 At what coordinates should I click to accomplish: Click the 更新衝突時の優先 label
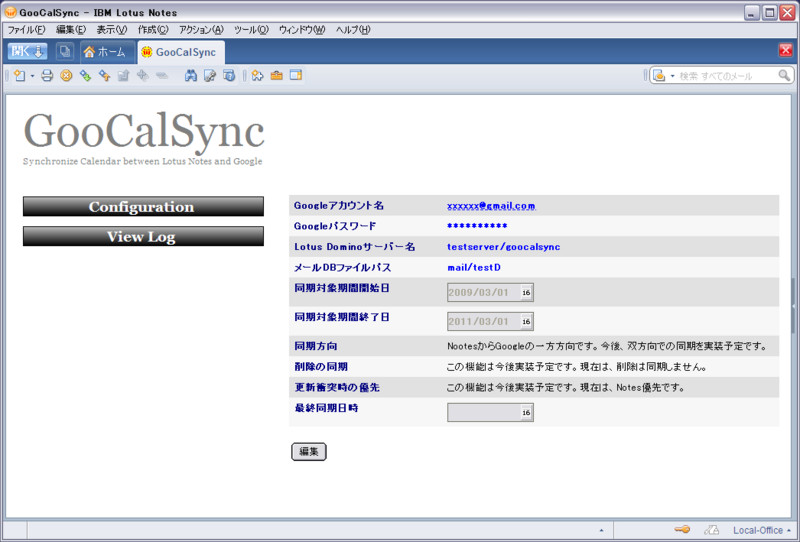tap(337, 387)
